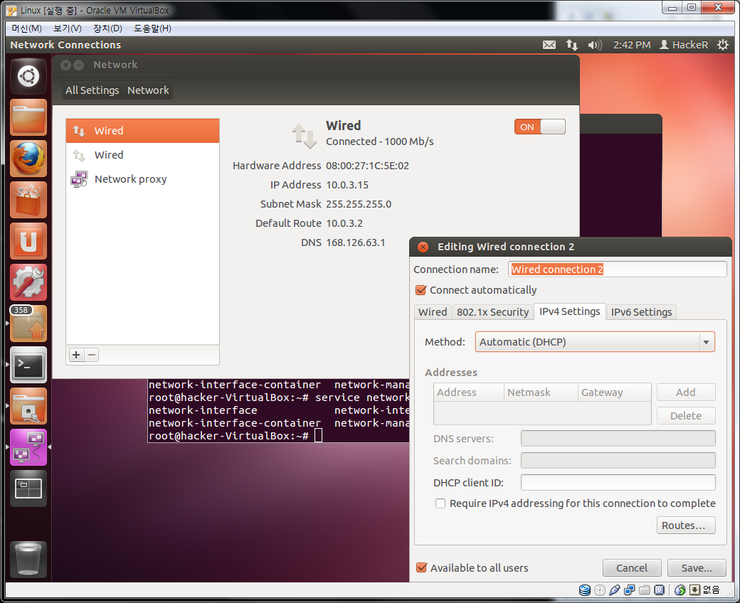Open the network indicator in top panel
740x603 pixels.
[x=572, y=45]
